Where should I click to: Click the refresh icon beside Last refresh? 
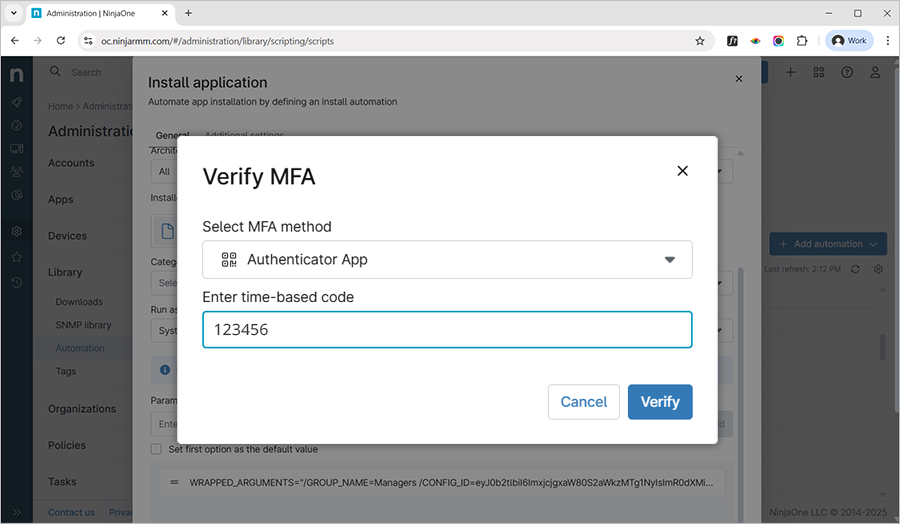(x=855, y=269)
